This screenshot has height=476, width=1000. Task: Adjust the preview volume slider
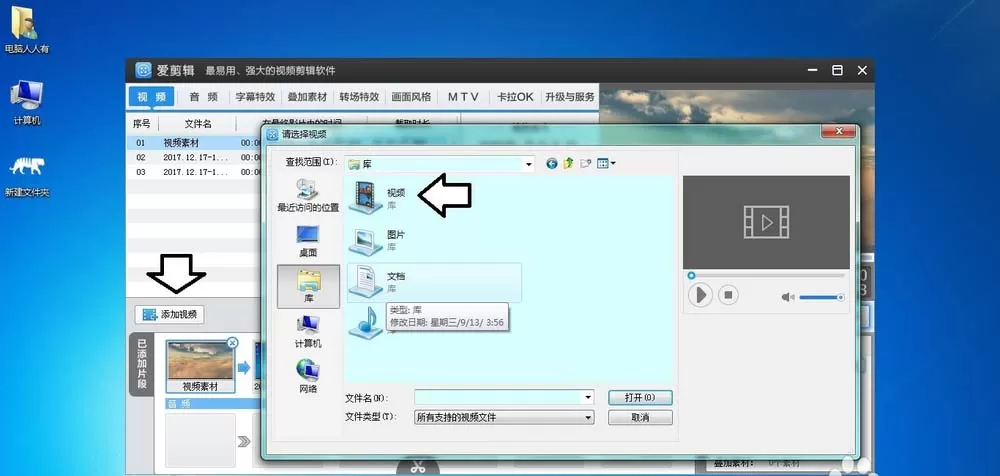(821, 297)
